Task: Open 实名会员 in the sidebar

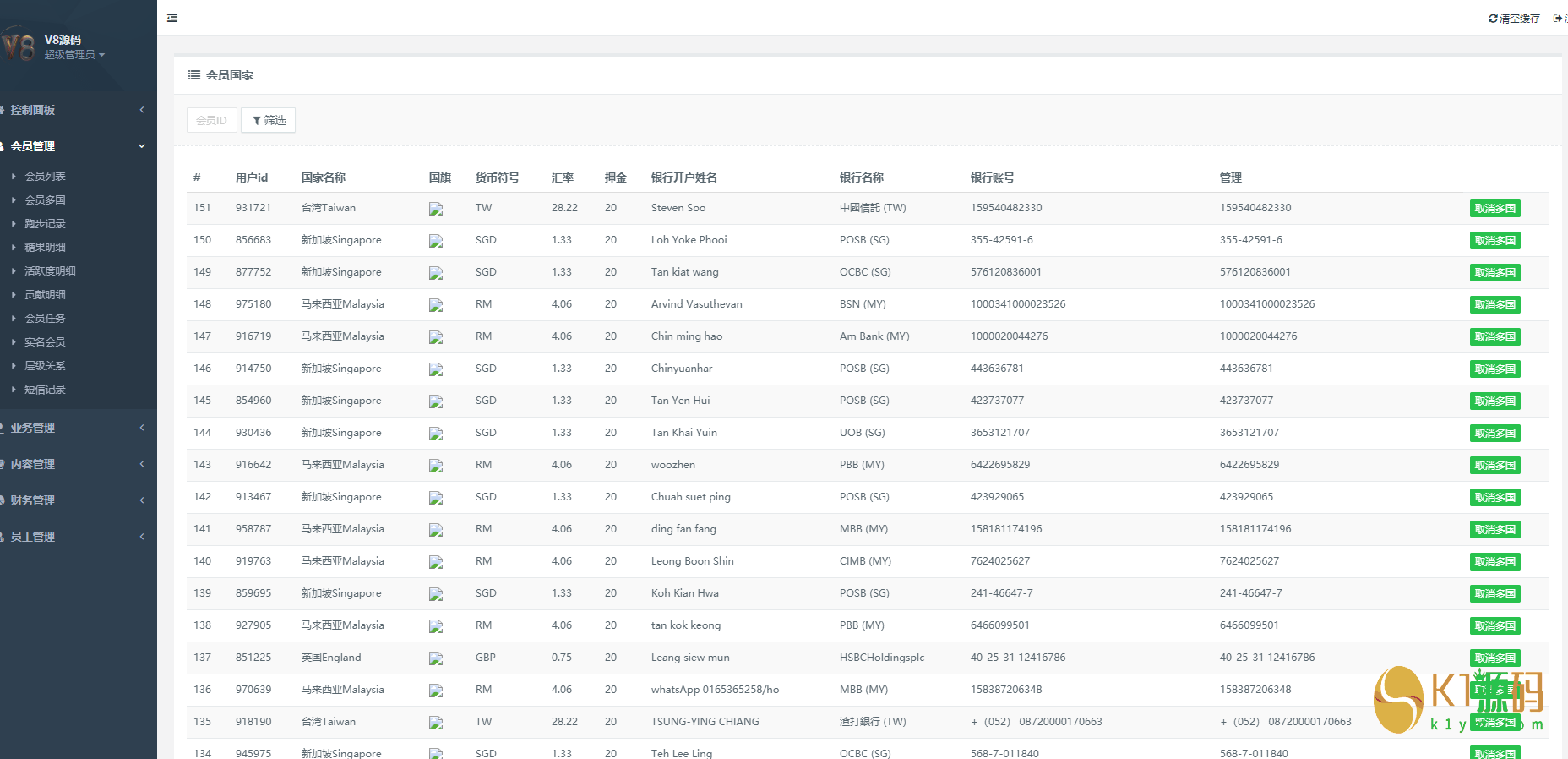Action: click(45, 342)
